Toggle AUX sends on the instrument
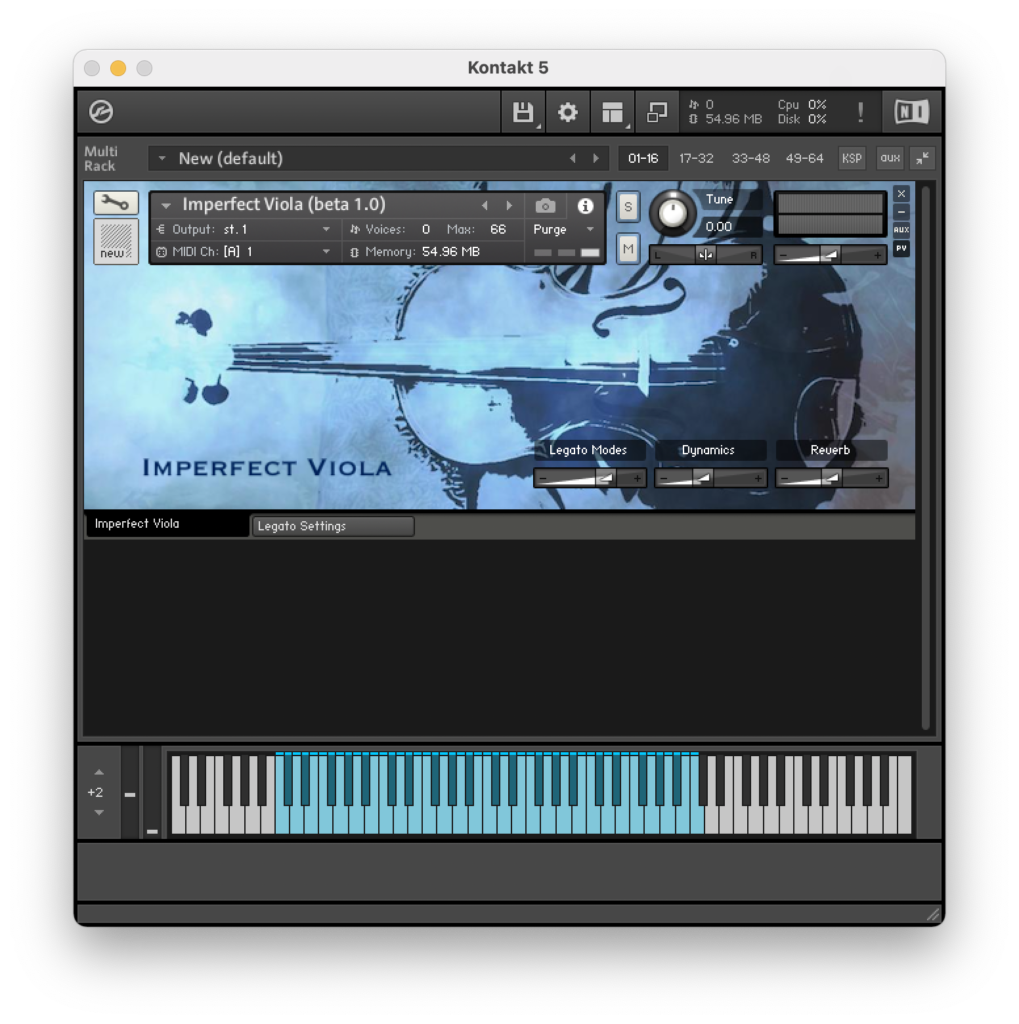Viewport: 1019px width, 1024px height. click(x=901, y=230)
